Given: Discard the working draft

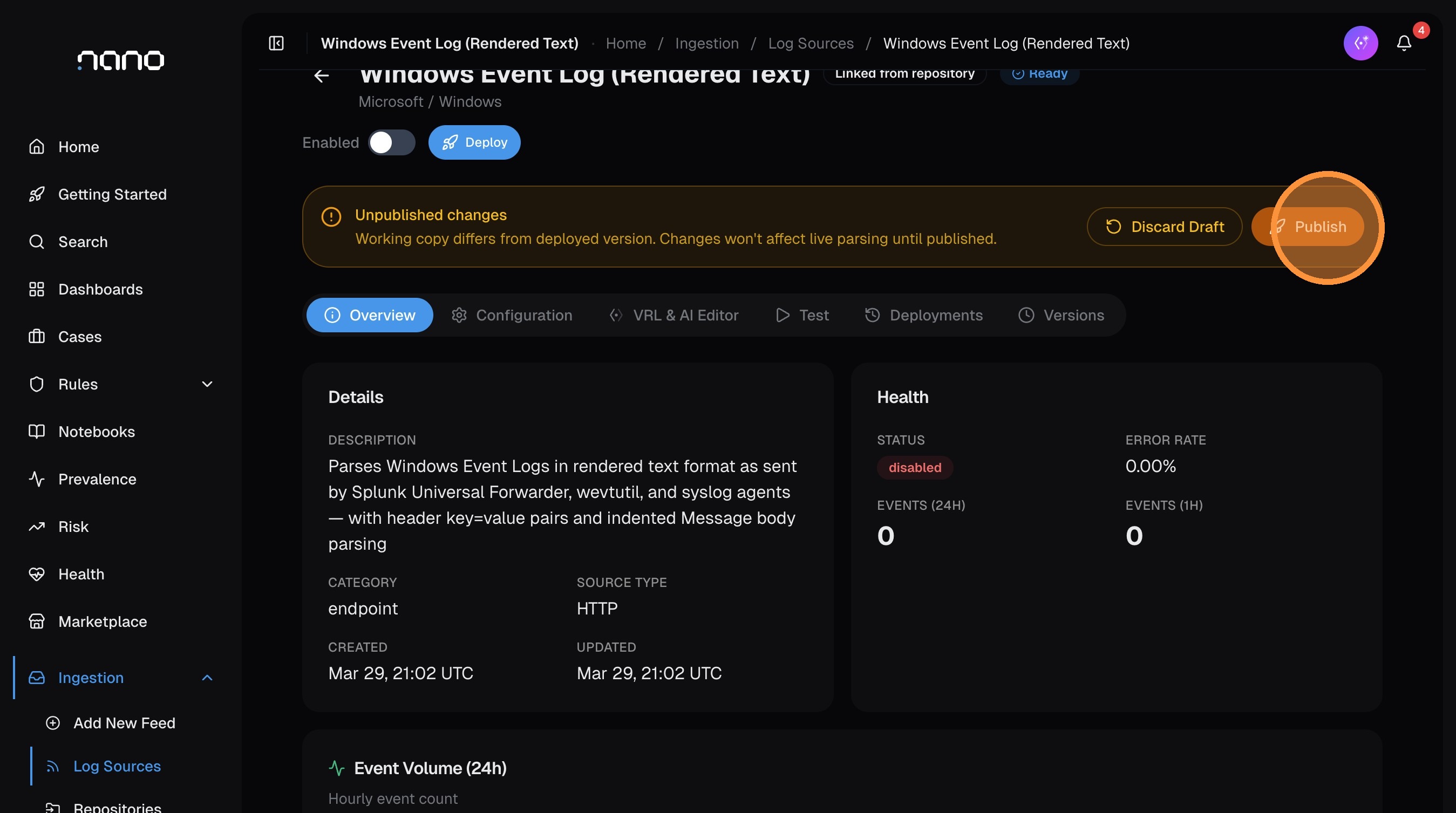Looking at the screenshot, I should 1165,226.
